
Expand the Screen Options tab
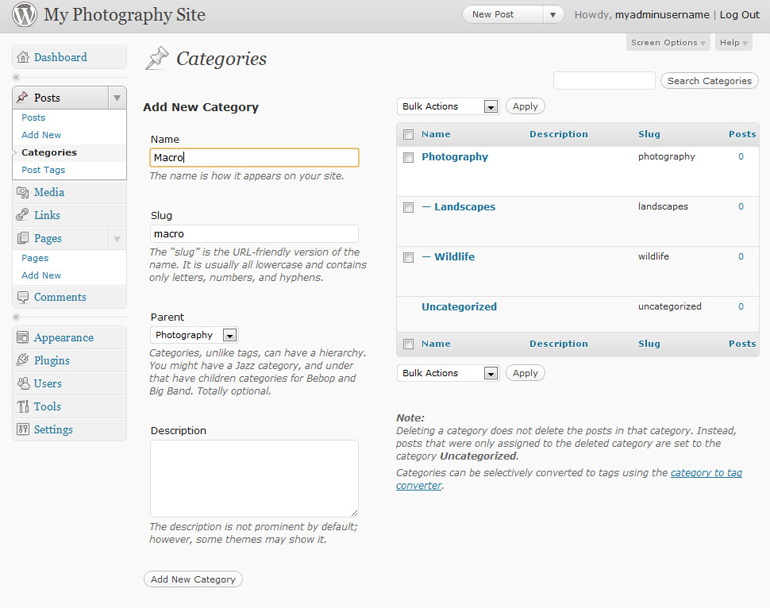[668, 43]
